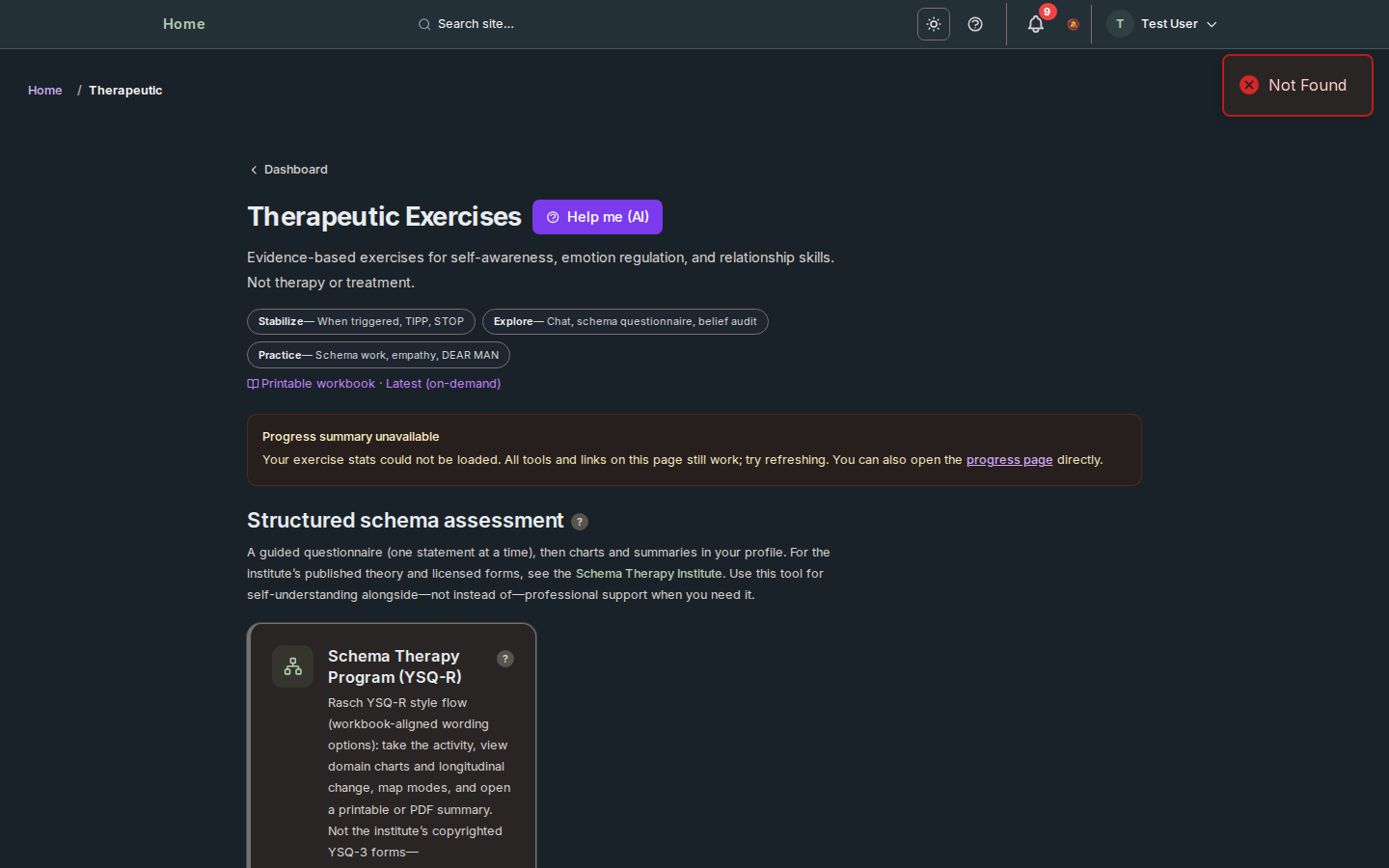Click the question mark on the YSQ-R card

[504, 659]
